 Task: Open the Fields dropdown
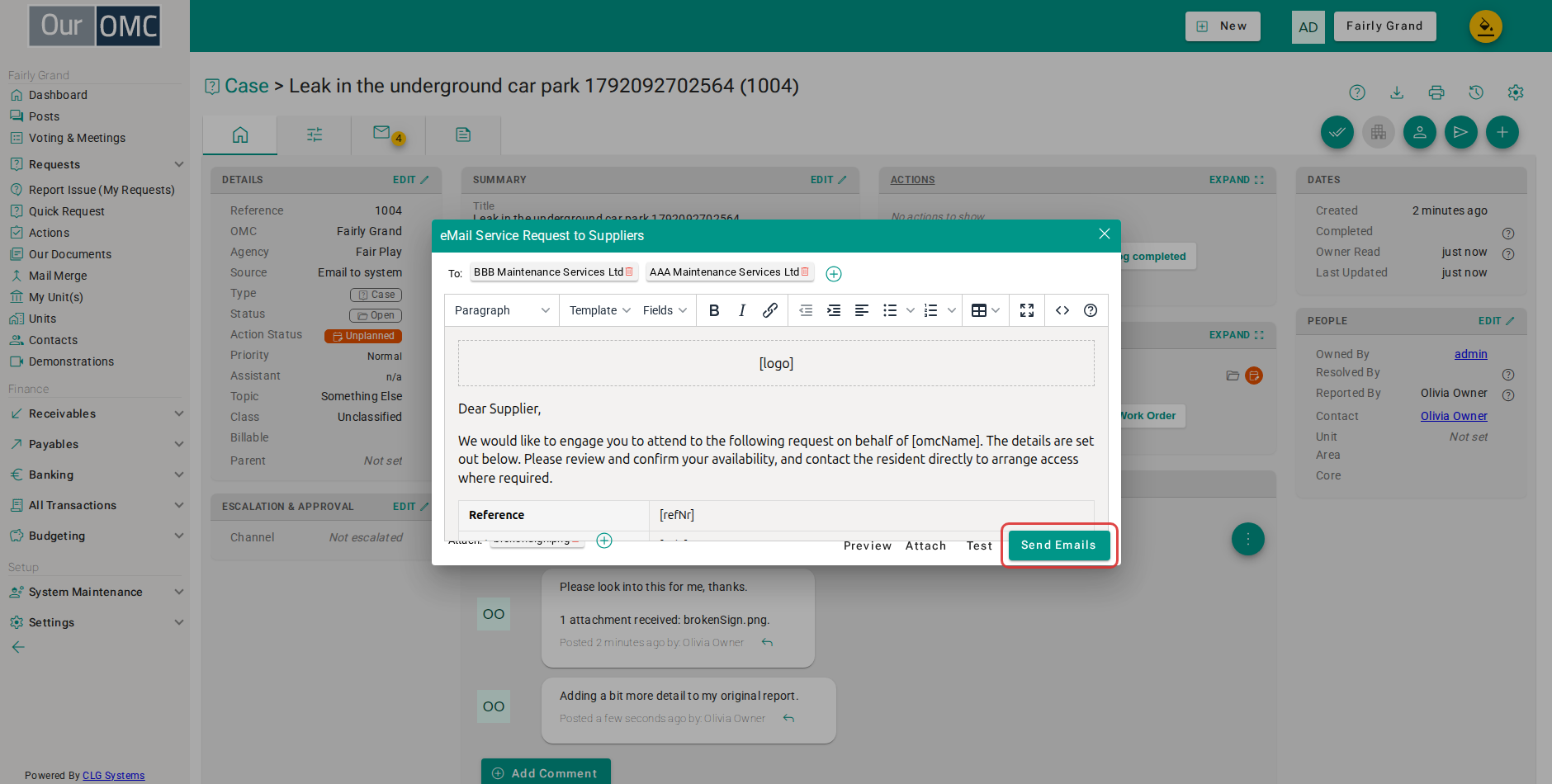[665, 310]
